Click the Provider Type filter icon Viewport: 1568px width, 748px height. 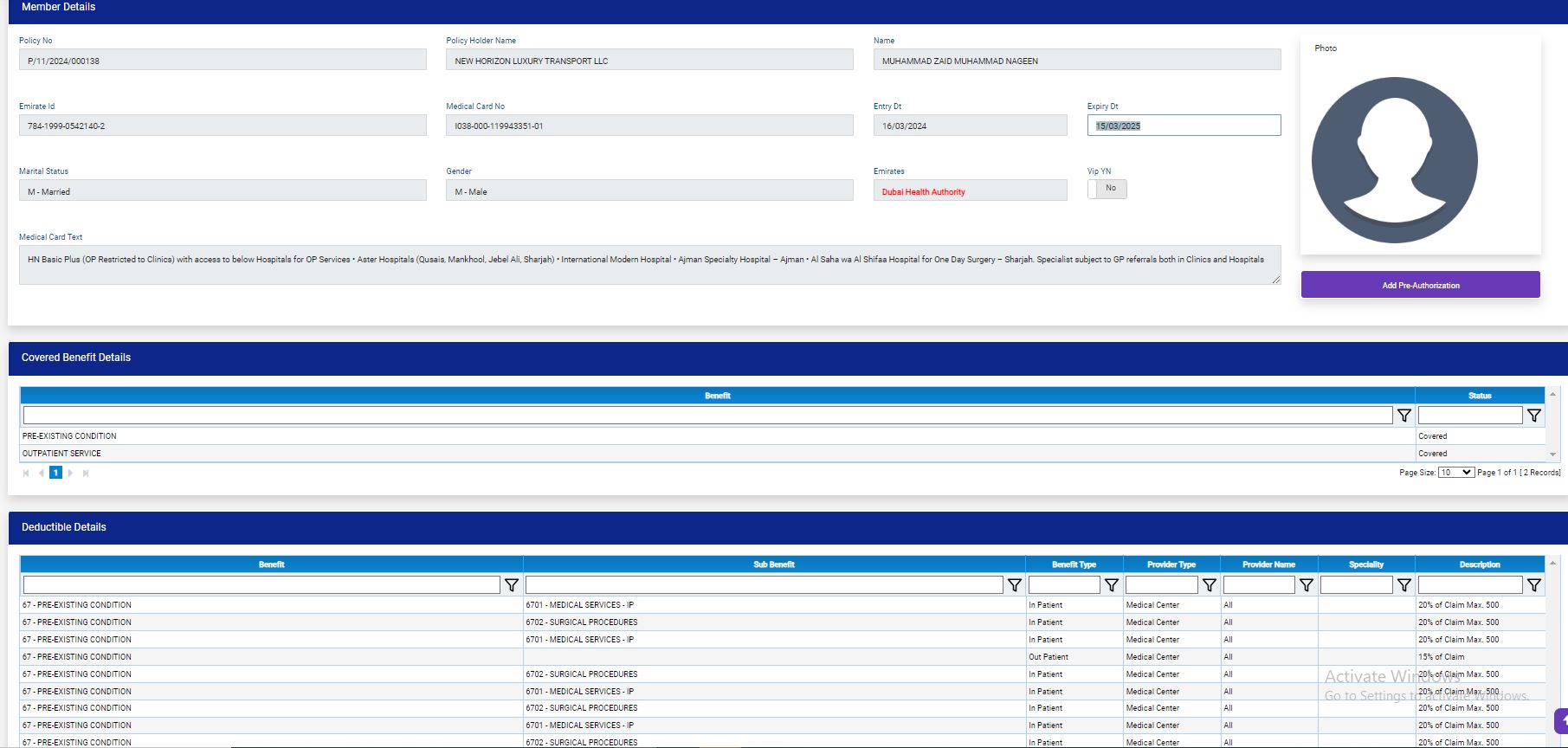point(1209,585)
